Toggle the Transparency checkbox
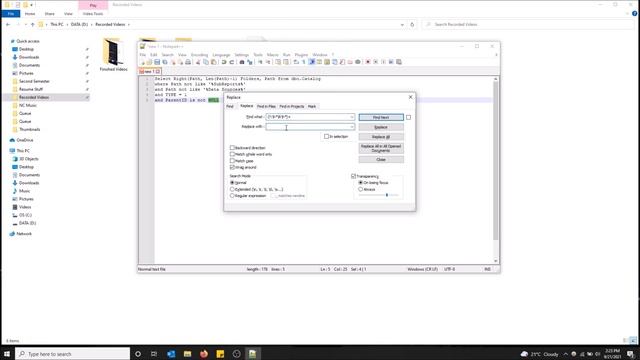 point(353,176)
